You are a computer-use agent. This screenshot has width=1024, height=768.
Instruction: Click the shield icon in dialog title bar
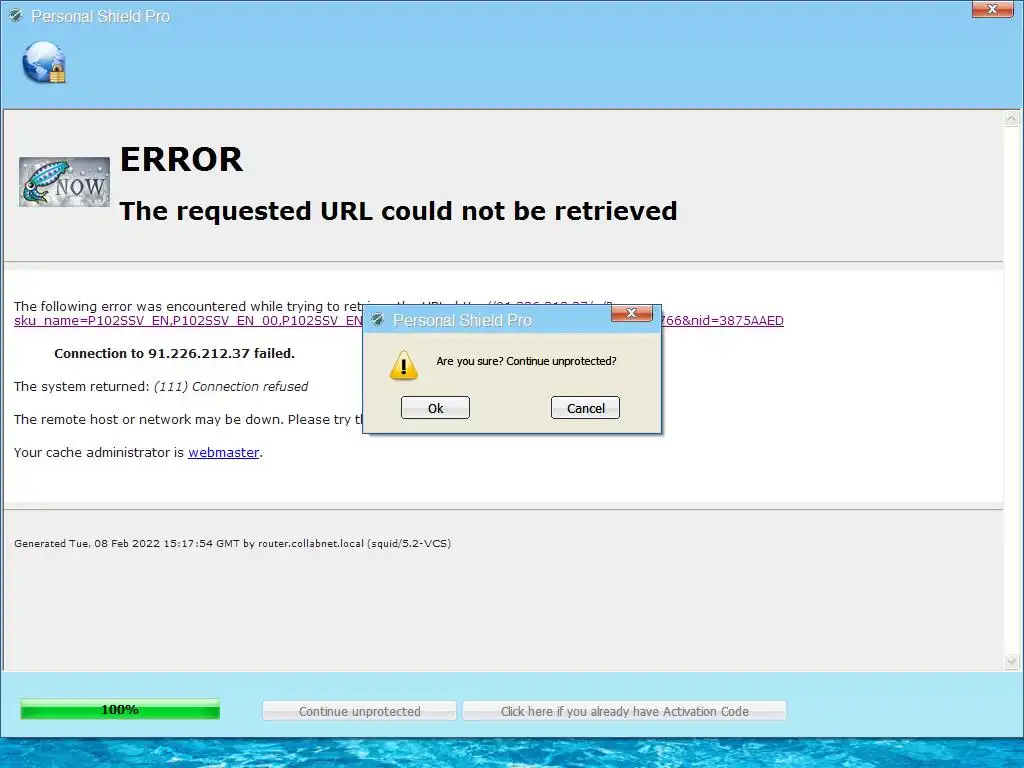pyautogui.click(x=377, y=319)
